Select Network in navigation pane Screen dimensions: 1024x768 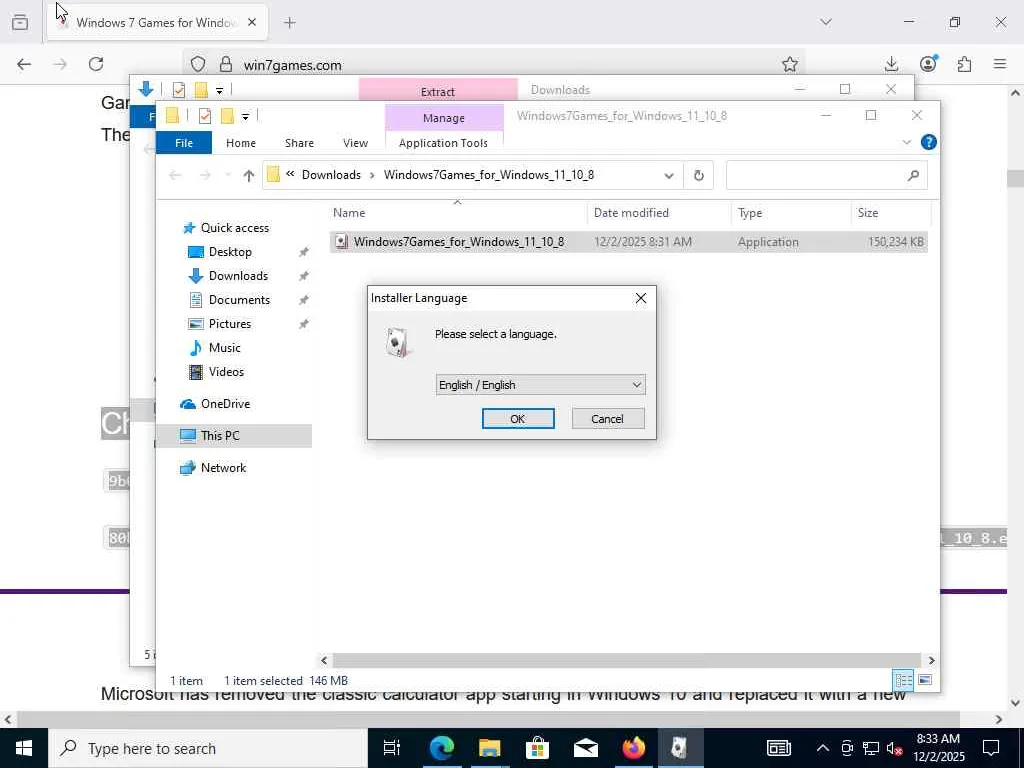(223, 468)
